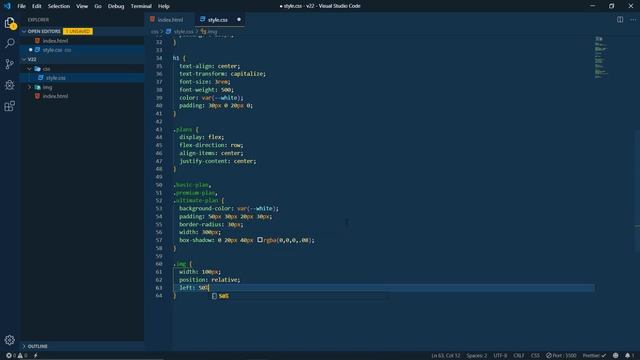The height and width of the screenshot is (360, 640).
Task: Click the css breadcrumb segment
Action: (154, 31)
